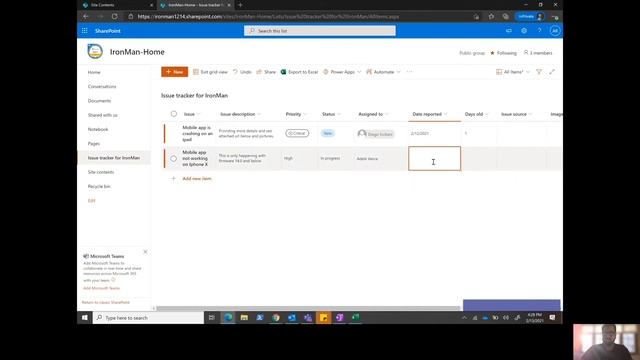
Task: Open File Explorer from the taskbar
Action: coord(244,318)
